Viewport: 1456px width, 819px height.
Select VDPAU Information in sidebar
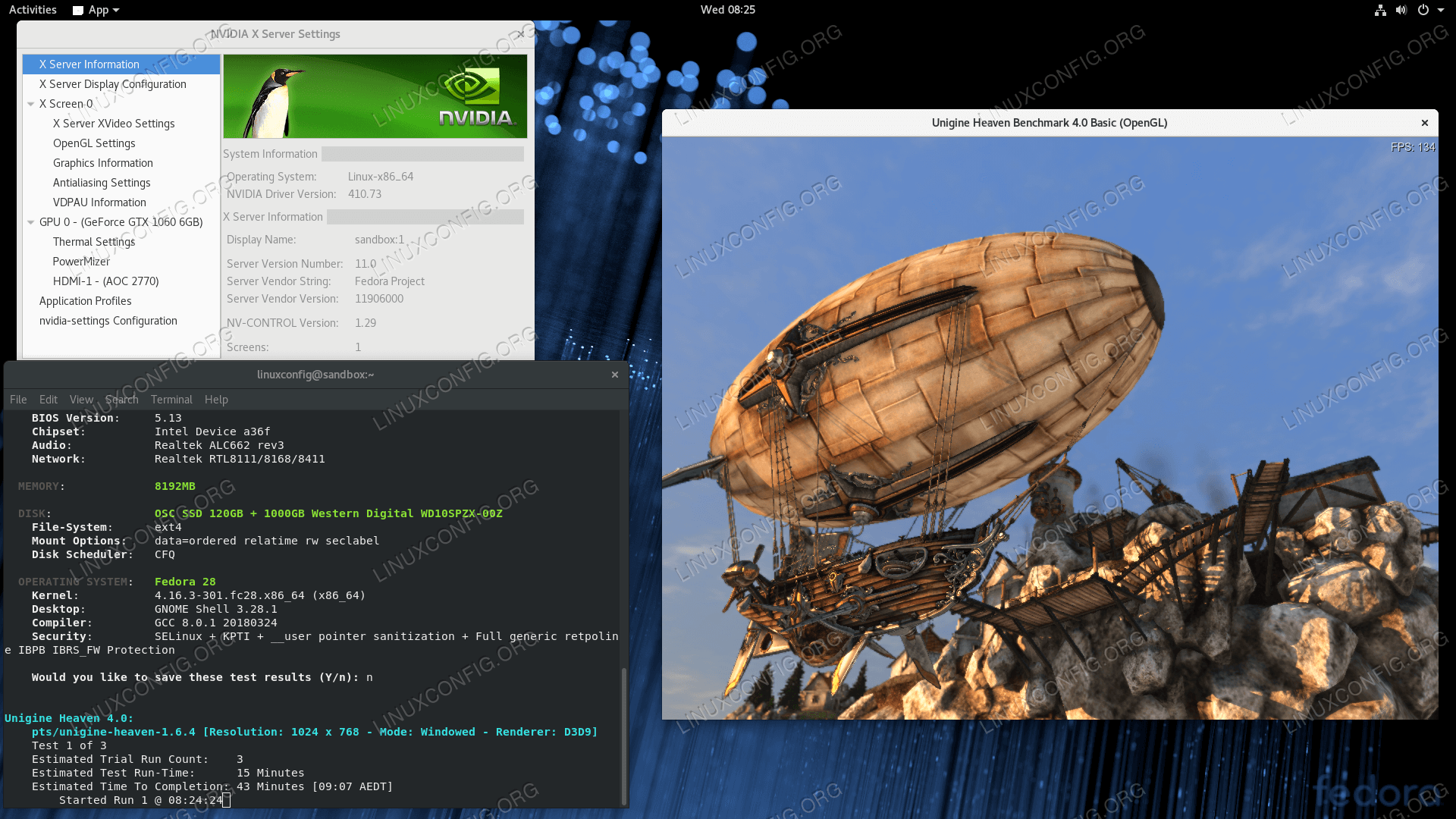pyautogui.click(x=121, y=202)
